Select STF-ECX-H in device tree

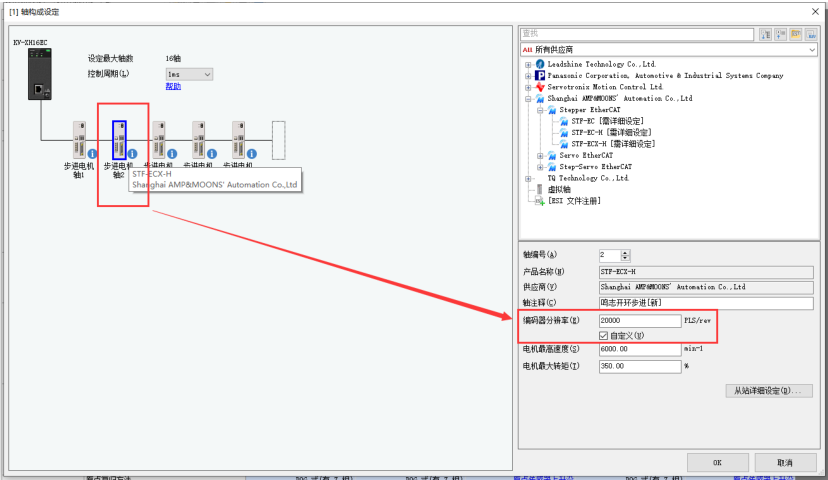point(612,143)
